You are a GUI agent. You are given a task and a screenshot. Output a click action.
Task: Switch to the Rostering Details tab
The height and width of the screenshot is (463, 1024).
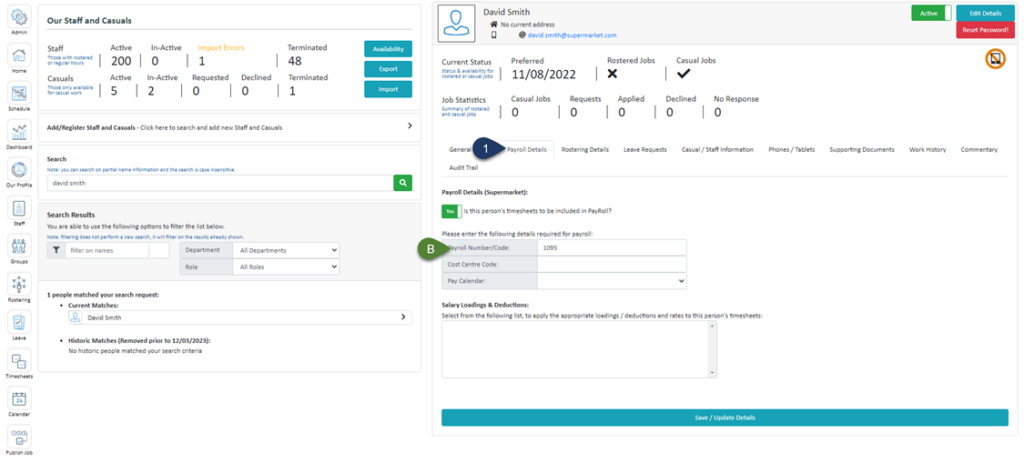[585, 150]
